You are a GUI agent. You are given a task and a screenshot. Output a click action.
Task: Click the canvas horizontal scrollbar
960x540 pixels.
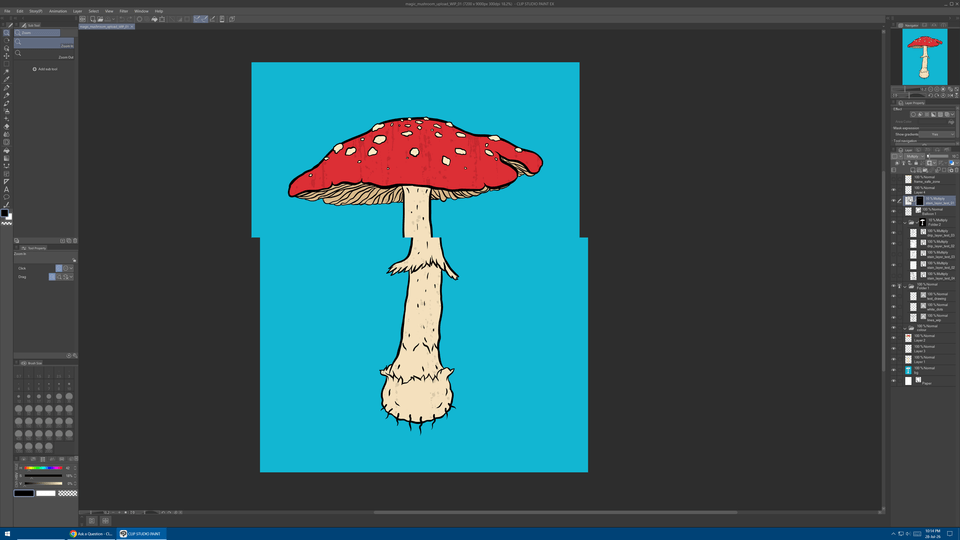point(555,512)
